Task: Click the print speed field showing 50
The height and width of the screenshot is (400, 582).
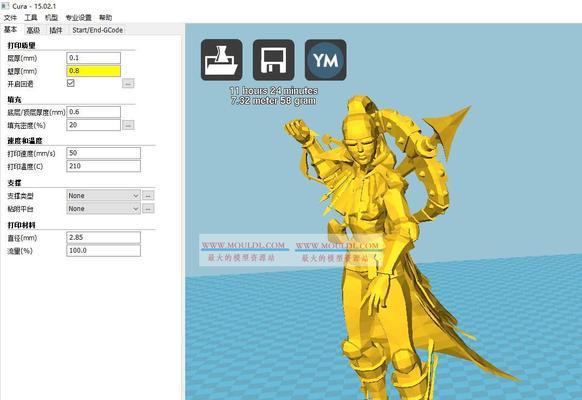Action: 104,153
